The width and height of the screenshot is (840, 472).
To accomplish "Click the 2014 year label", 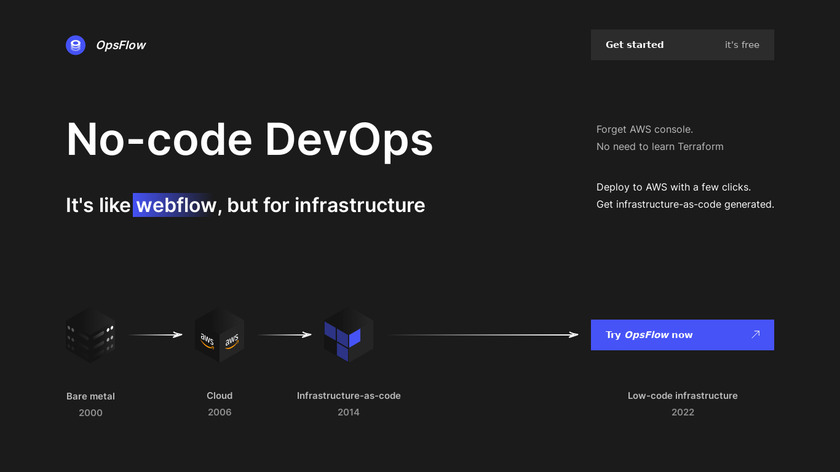I will pyautogui.click(x=348, y=412).
